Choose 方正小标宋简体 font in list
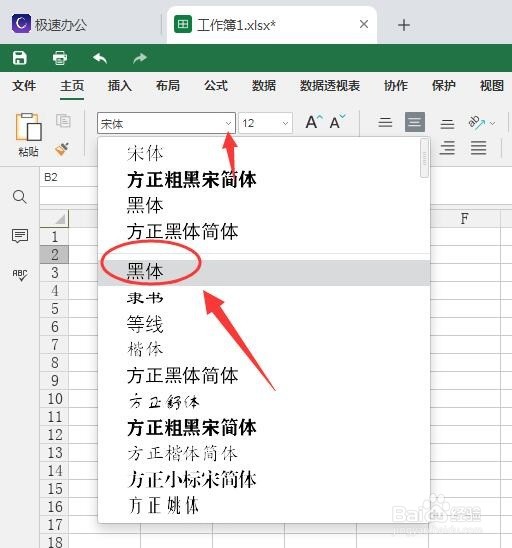Screen dimensions: 512x548 (x=264, y=479)
